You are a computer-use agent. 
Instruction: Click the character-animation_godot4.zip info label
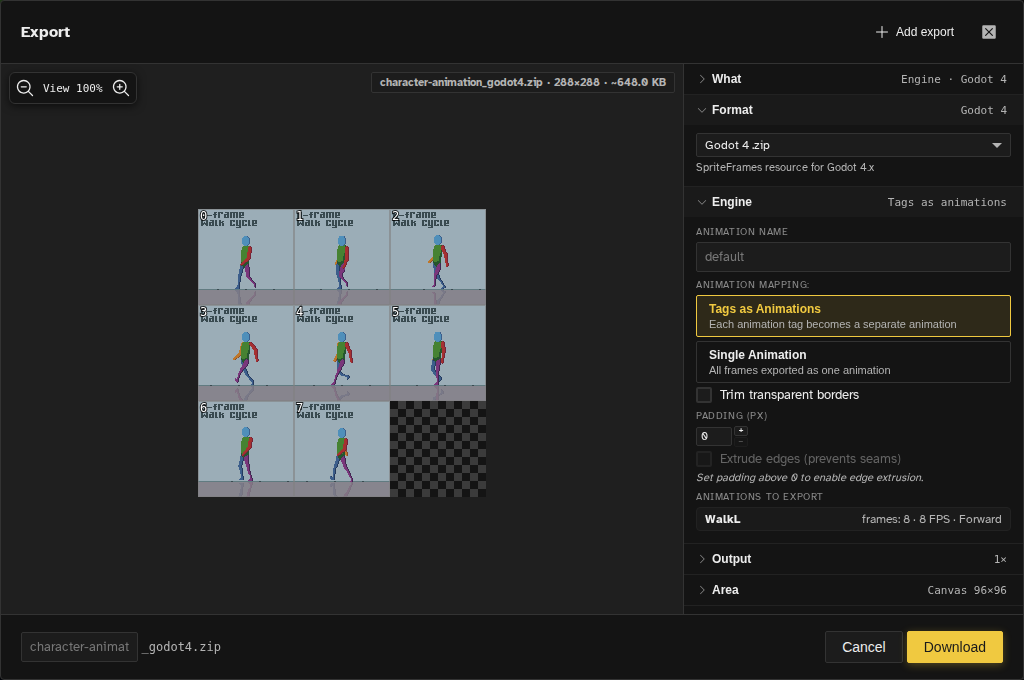point(523,82)
